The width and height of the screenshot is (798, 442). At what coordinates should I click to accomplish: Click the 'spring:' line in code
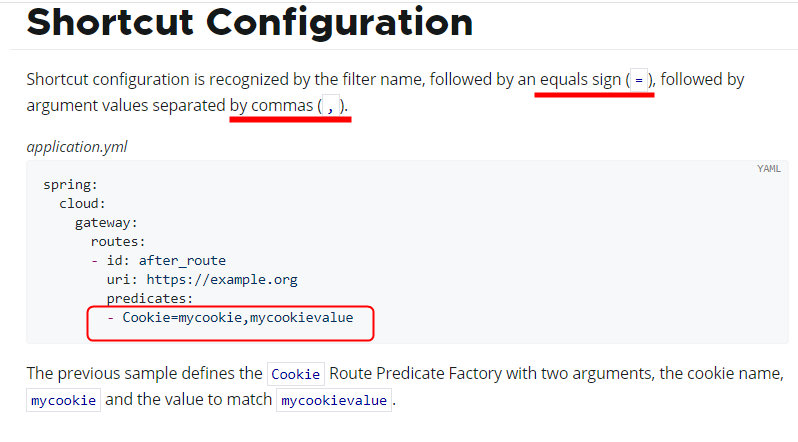click(x=69, y=185)
